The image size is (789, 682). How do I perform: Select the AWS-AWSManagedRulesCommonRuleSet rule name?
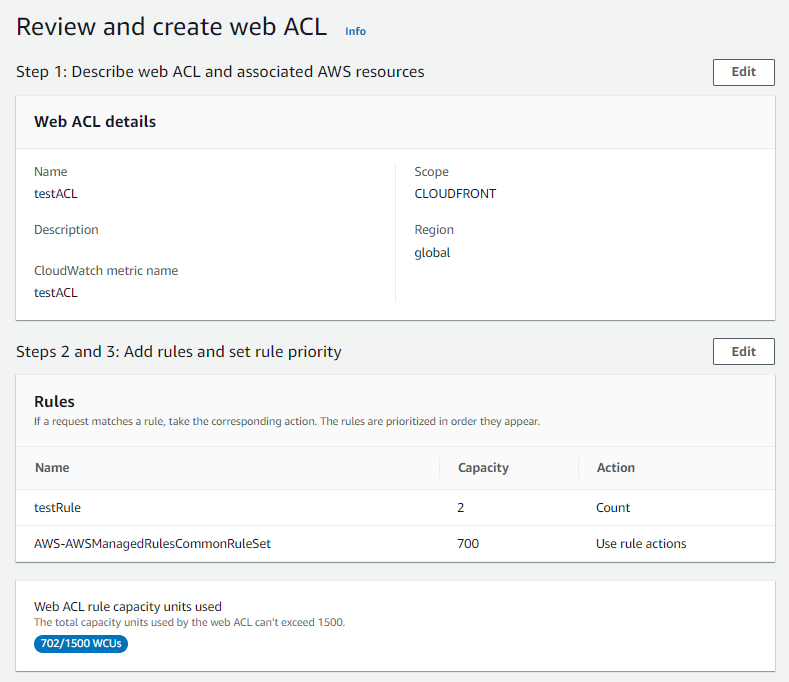[152, 544]
